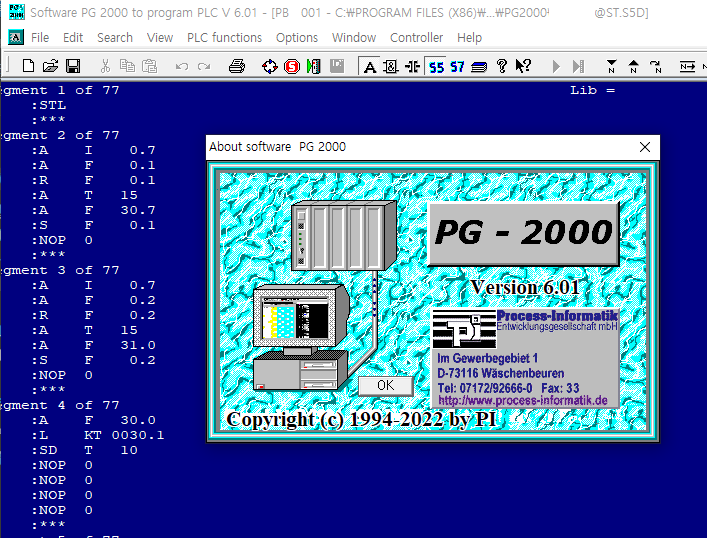The height and width of the screenshot is (538, 707).
Task: Click the PG 2000 title bar icon
Action: 17,12
